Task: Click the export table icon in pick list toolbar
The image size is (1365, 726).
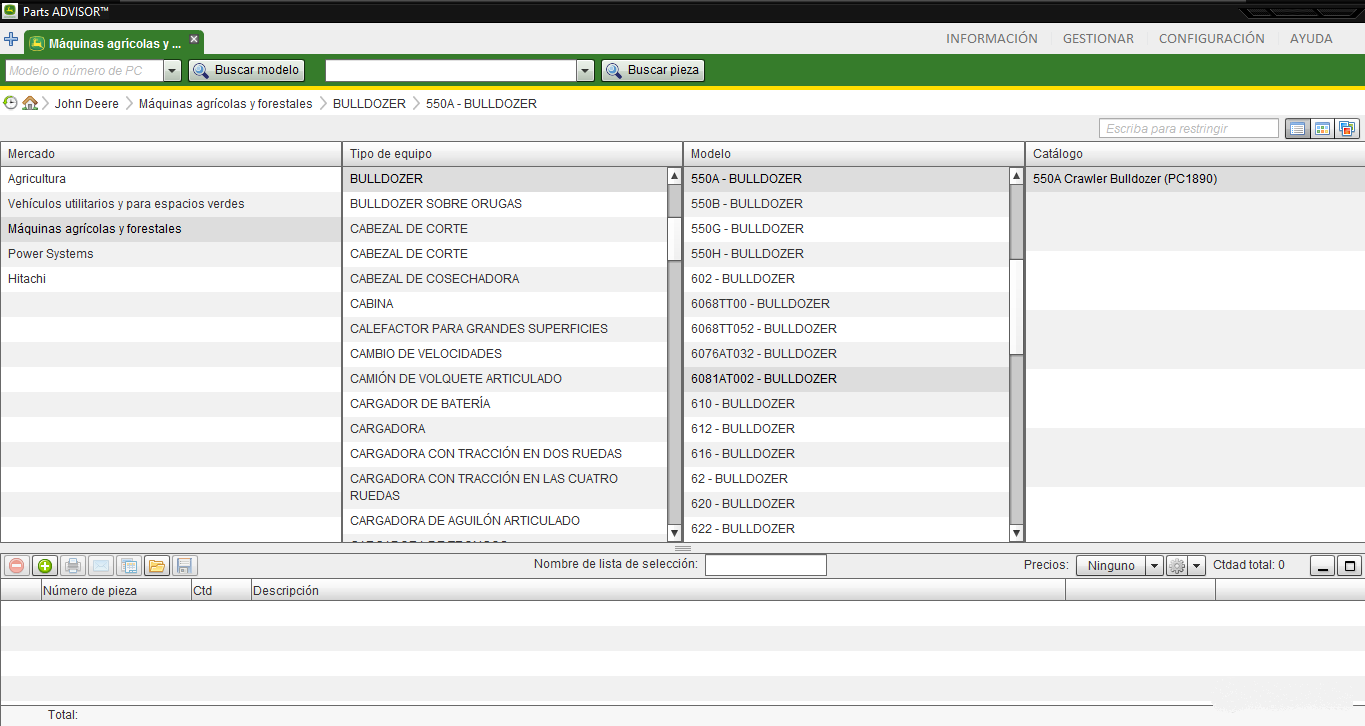Action: pyautogui.click(x=128, y=566)
